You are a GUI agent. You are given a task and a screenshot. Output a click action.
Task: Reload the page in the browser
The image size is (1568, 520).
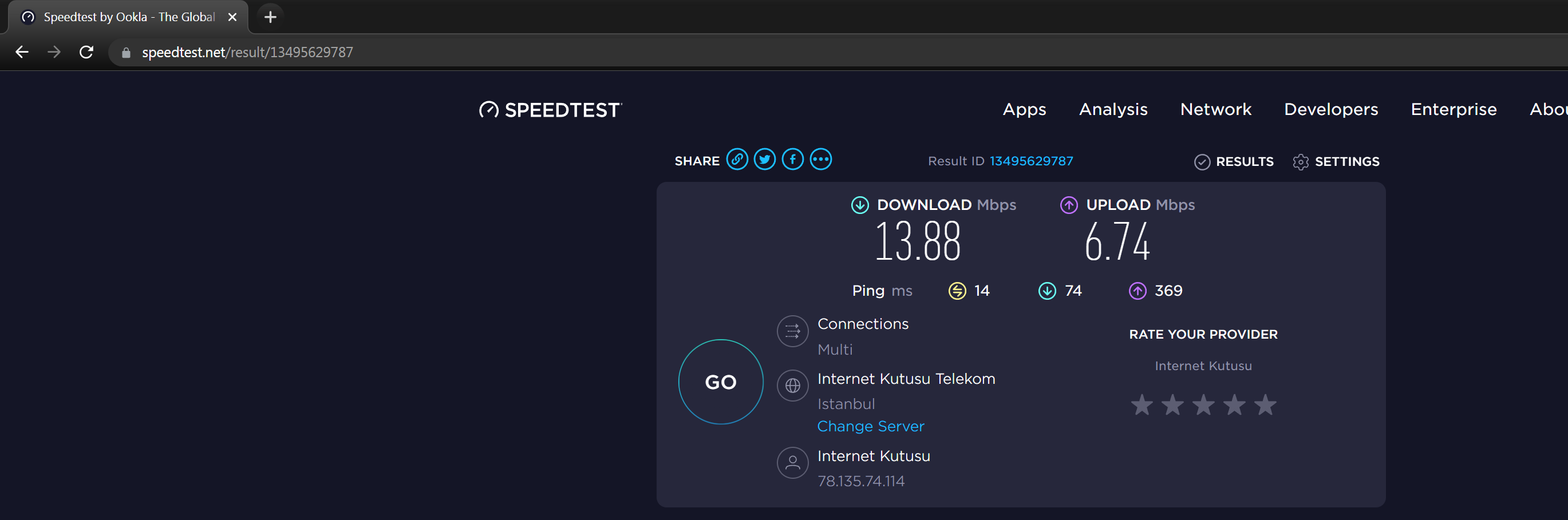[x=86, y=52]
